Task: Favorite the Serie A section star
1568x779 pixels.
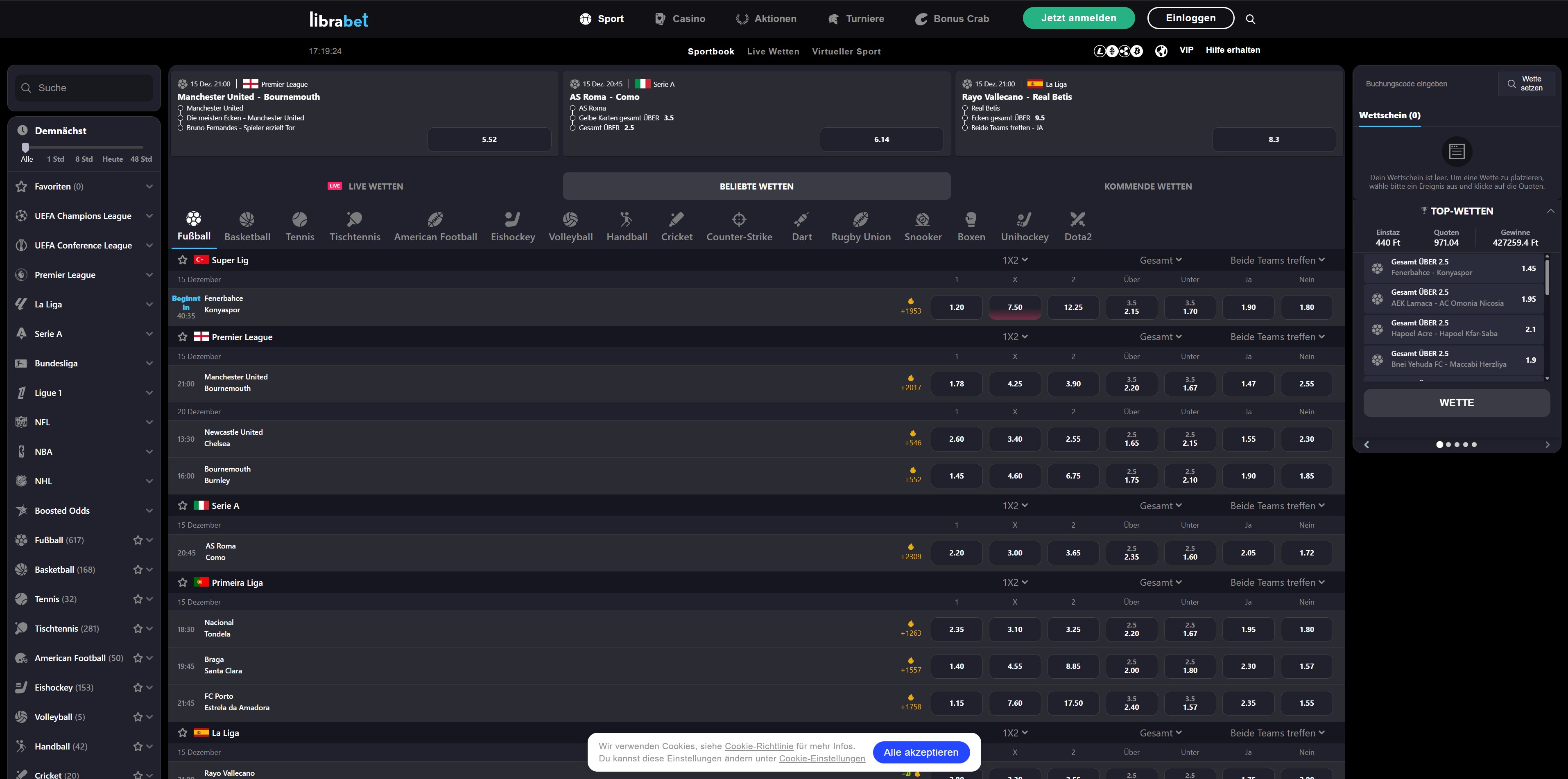Action: tap(183, 505)
